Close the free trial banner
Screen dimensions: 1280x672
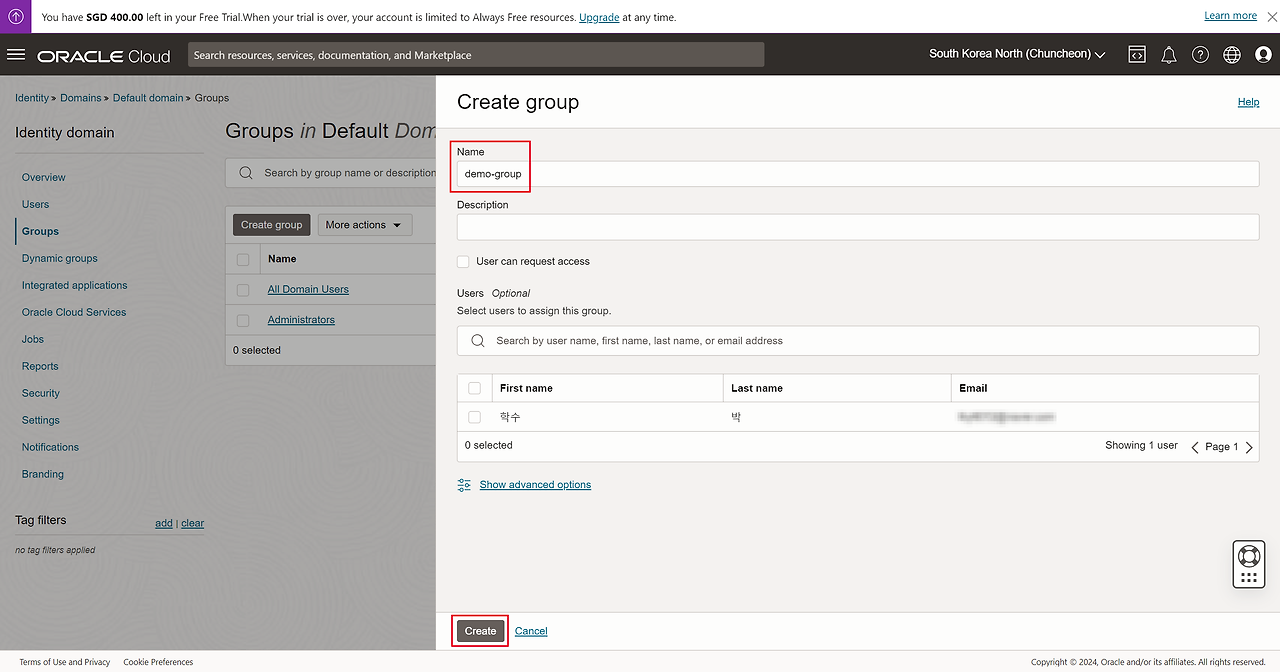(x=1265, y=17)
